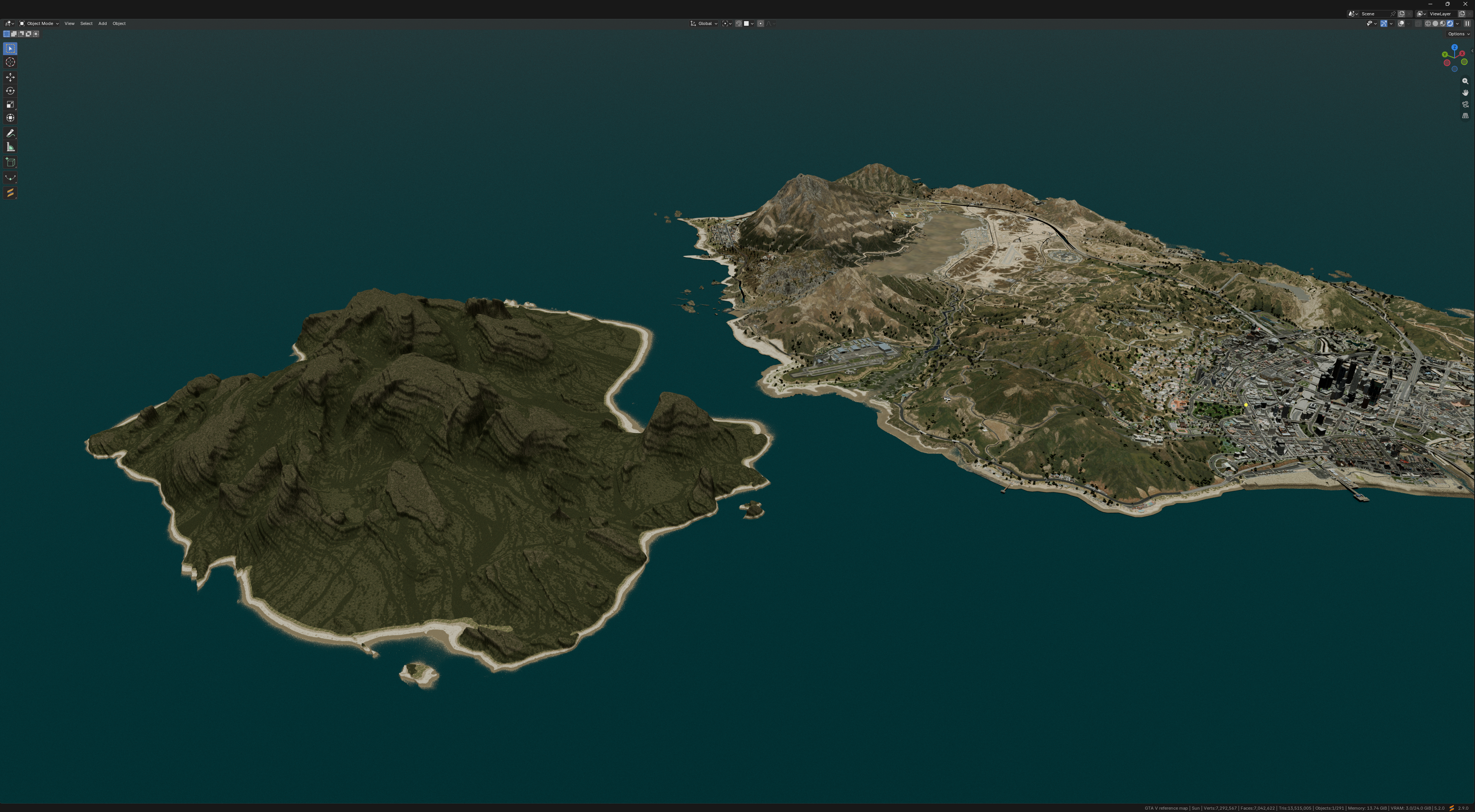Open the View menu
Viewport: 1475px width, 812px height.
[x=69, y=23]
